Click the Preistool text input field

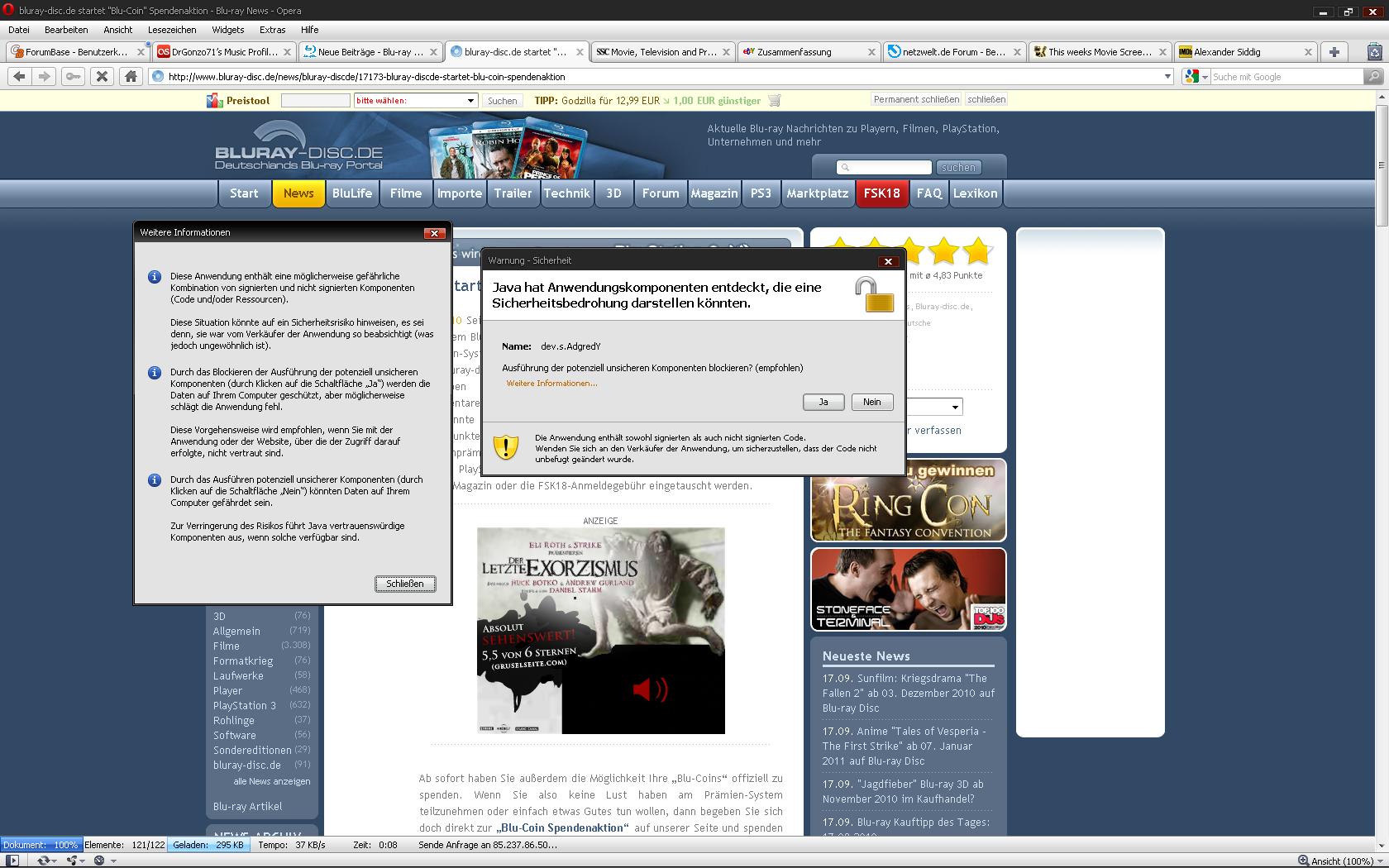click(x=315, y=100)
